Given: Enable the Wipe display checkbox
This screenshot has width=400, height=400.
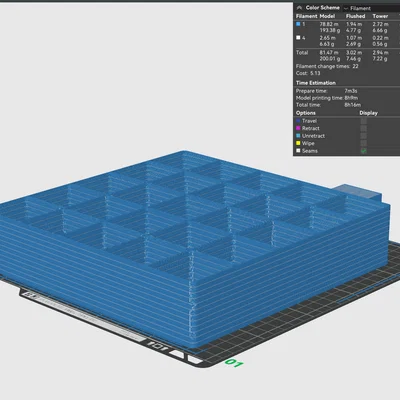Looking at the screenshot, I should (364, 143).
